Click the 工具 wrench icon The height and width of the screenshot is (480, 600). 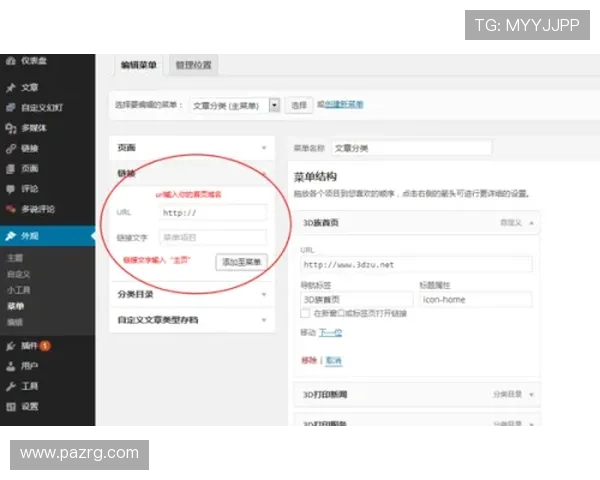coord(11,386)
